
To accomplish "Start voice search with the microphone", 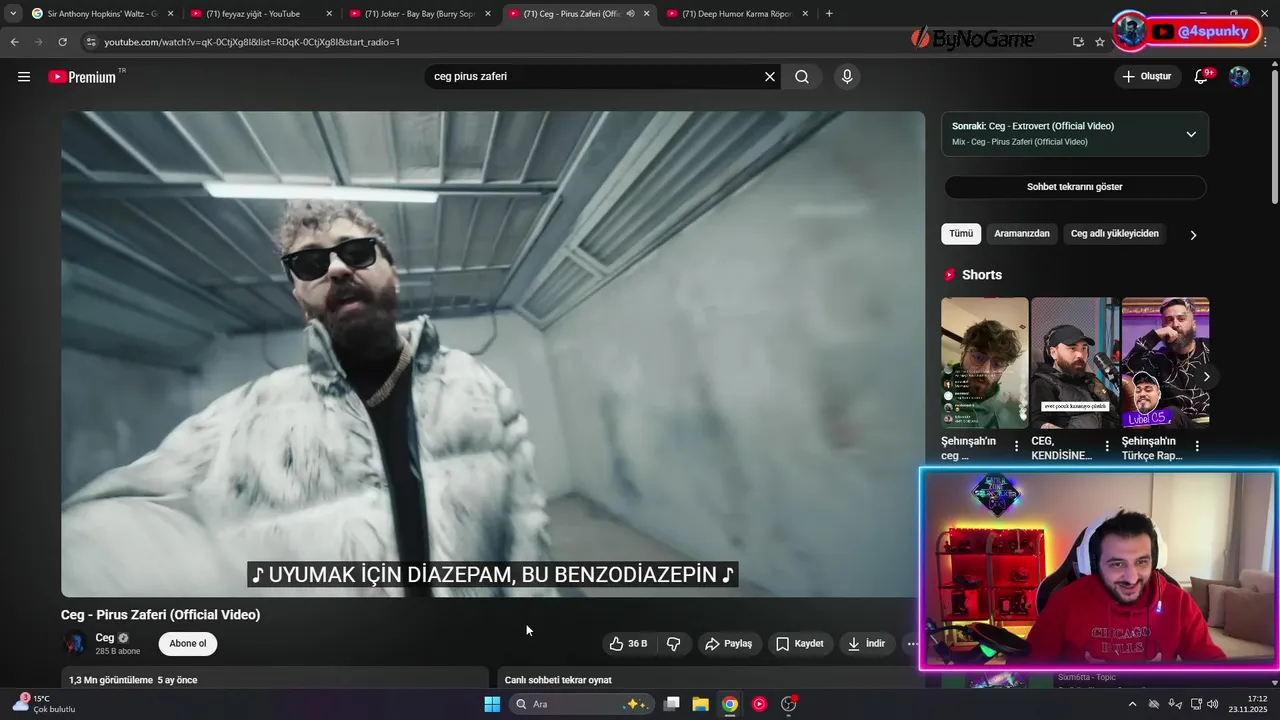I will point(847,76).
